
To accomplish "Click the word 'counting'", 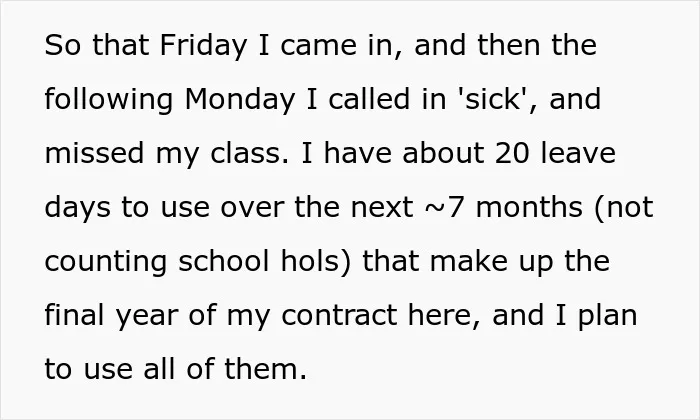I will click(106, 263).
